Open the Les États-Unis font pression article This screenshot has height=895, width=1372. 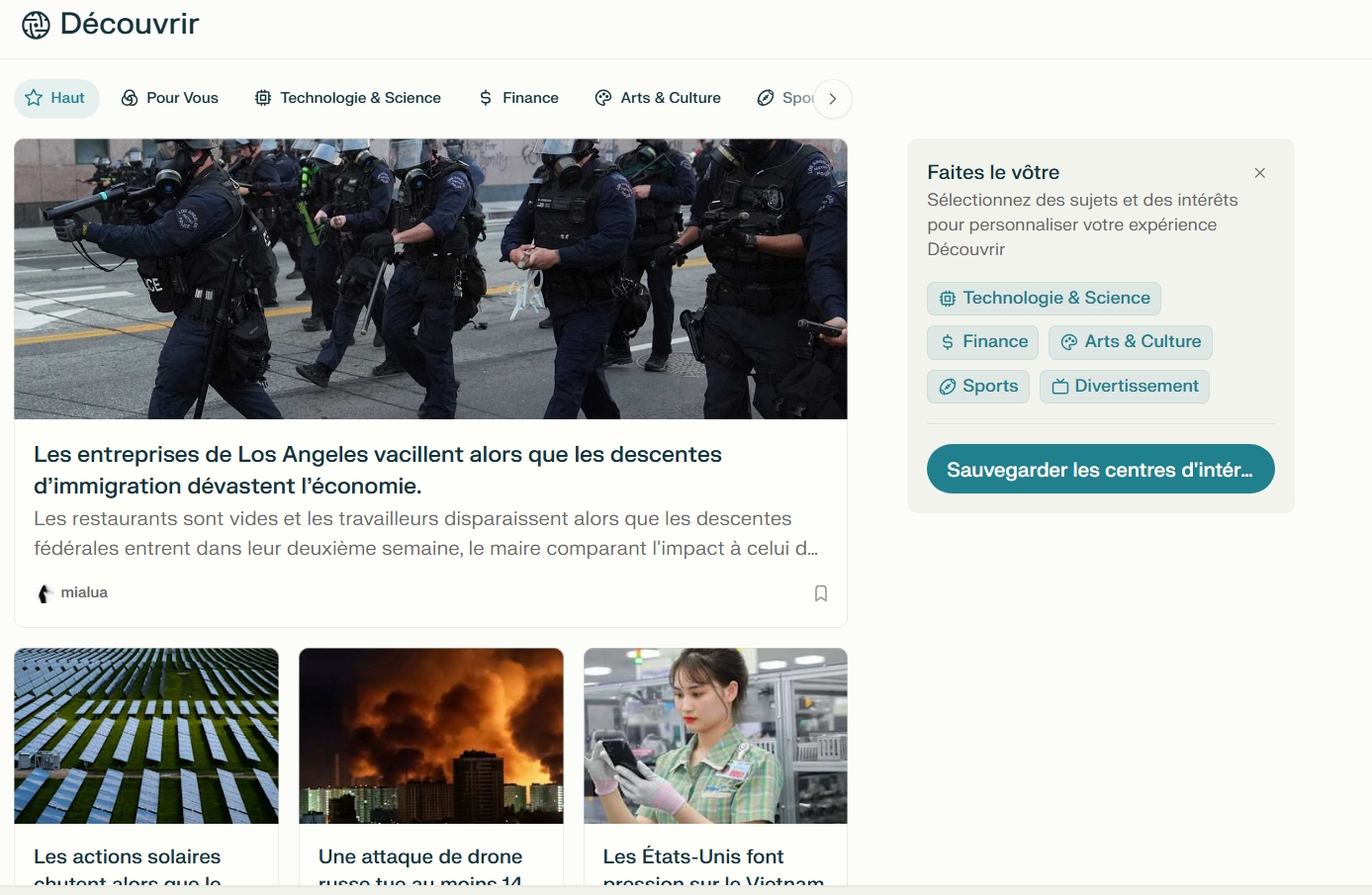(x=713, y=867)
